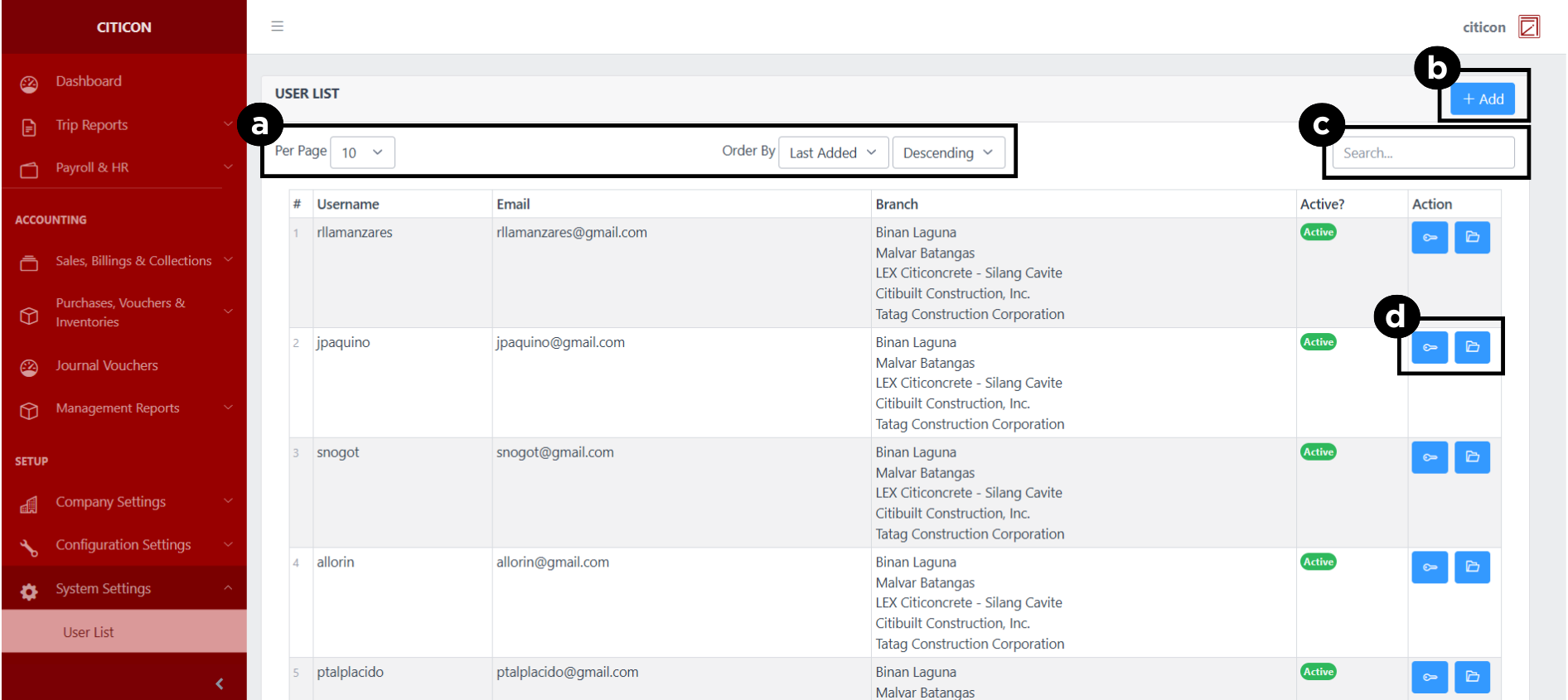Image resolution: width=1568 pixels, height=700 pixels.
Task: Collapse the System Settings chevron
Action: (228, 588)
